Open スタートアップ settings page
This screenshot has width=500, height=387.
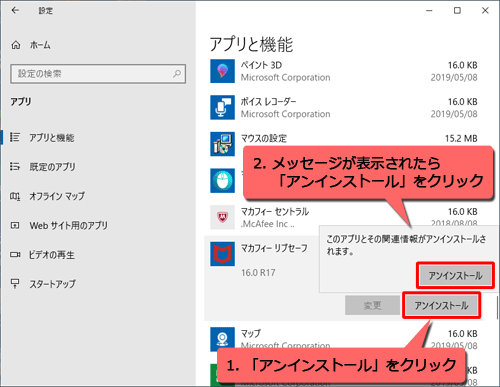[53, 284]
